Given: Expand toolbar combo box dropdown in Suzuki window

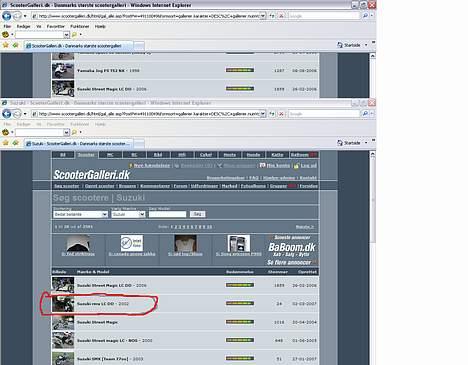Looking at the screenshot, I should (66, 132).
